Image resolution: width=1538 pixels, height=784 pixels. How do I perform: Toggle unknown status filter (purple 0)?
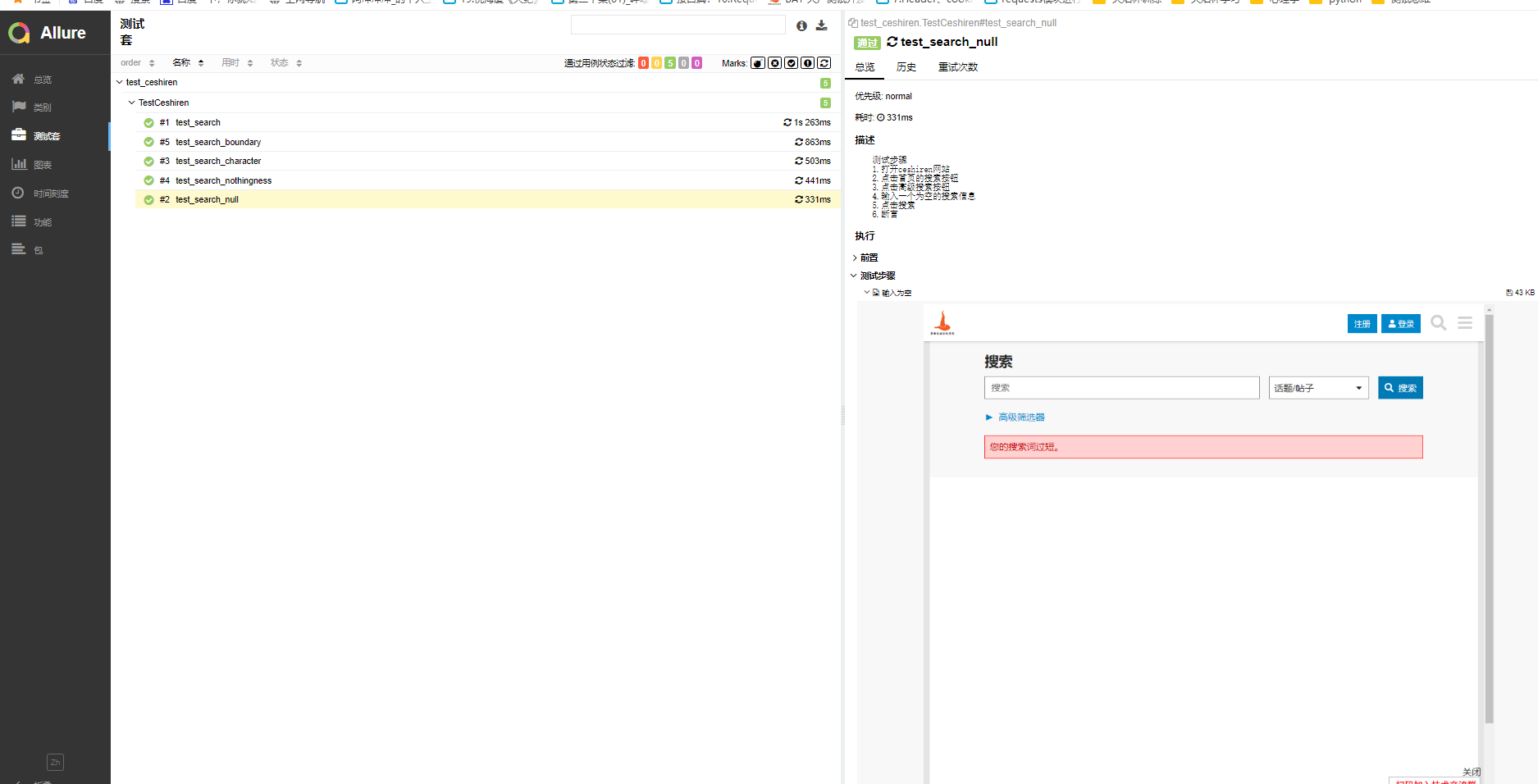696,63
